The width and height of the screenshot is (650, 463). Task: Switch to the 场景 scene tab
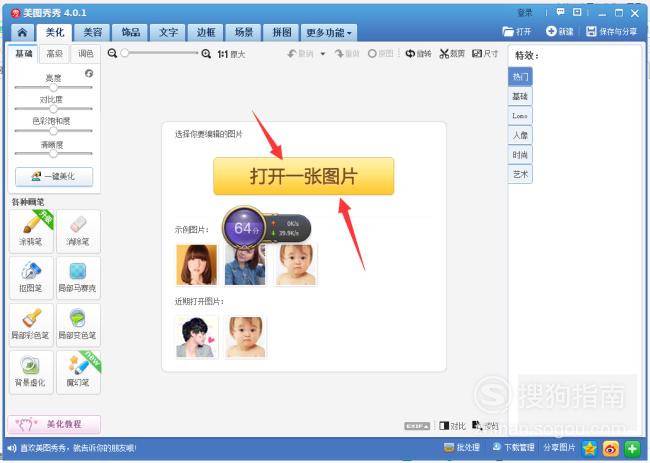coord(244,33)
